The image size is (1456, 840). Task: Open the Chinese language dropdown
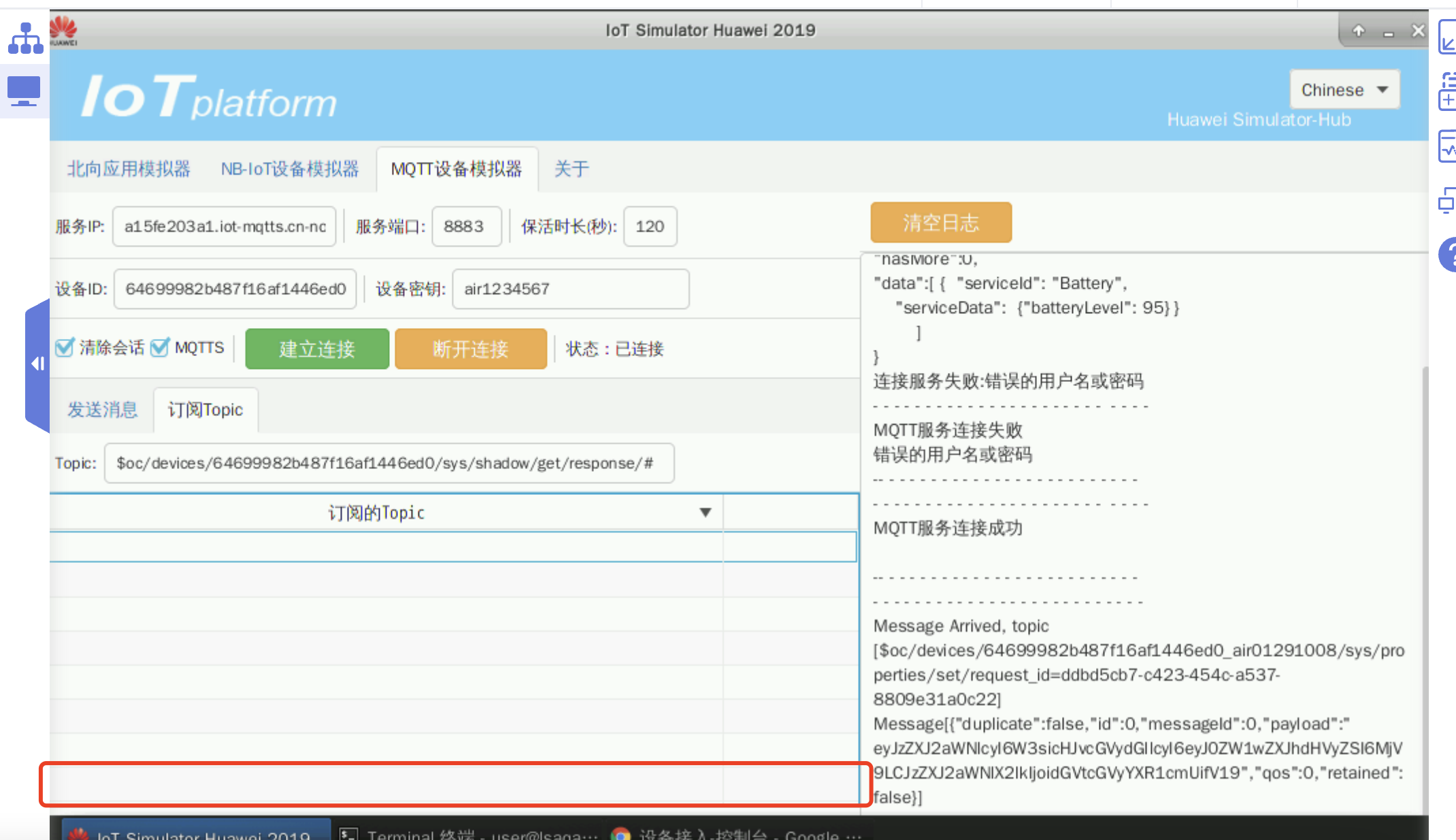click(1344, 90)
